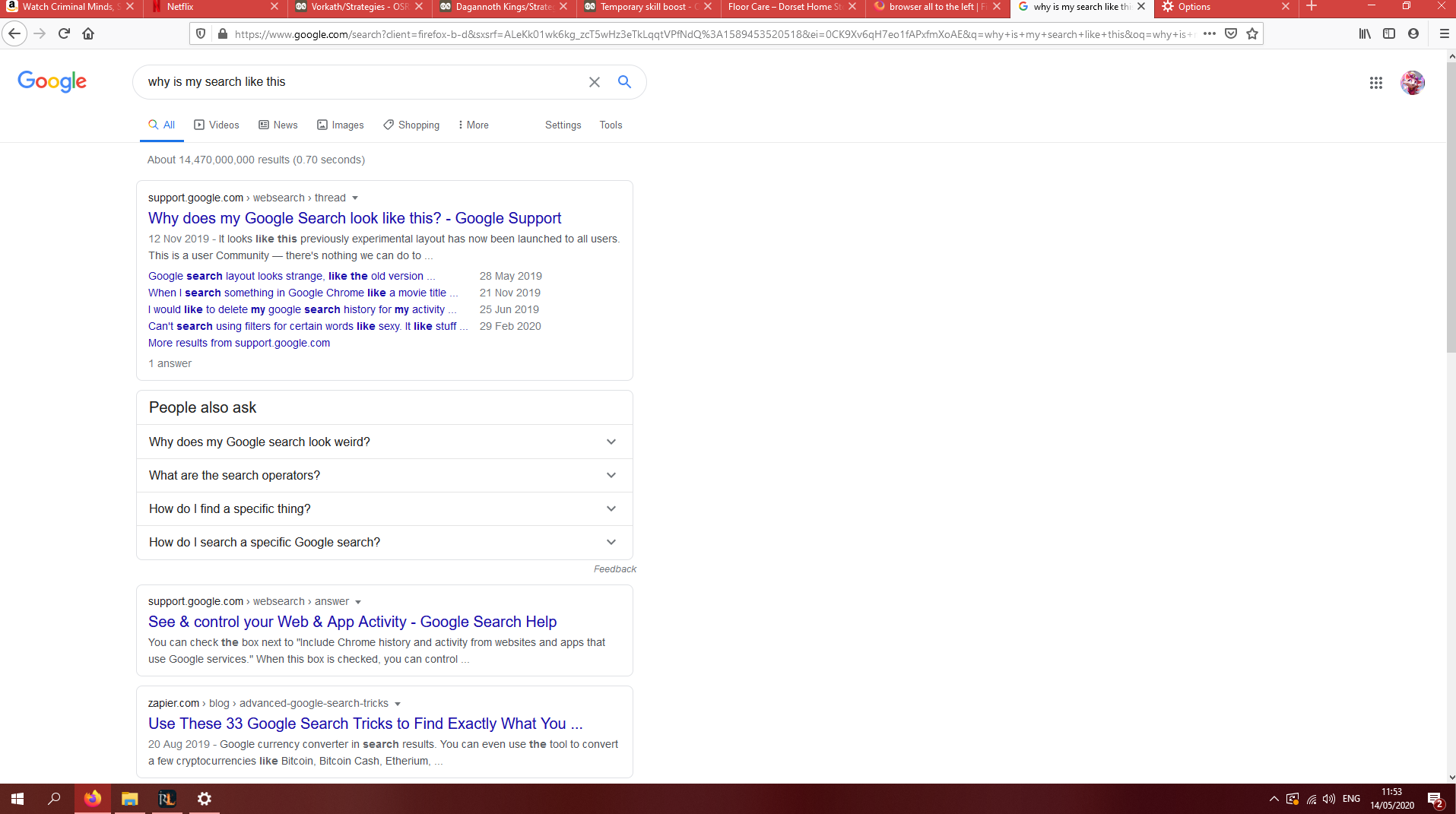This screenshot has height=814, width=1456.
Task: Open the Firefox Library
Action: 1365,33
